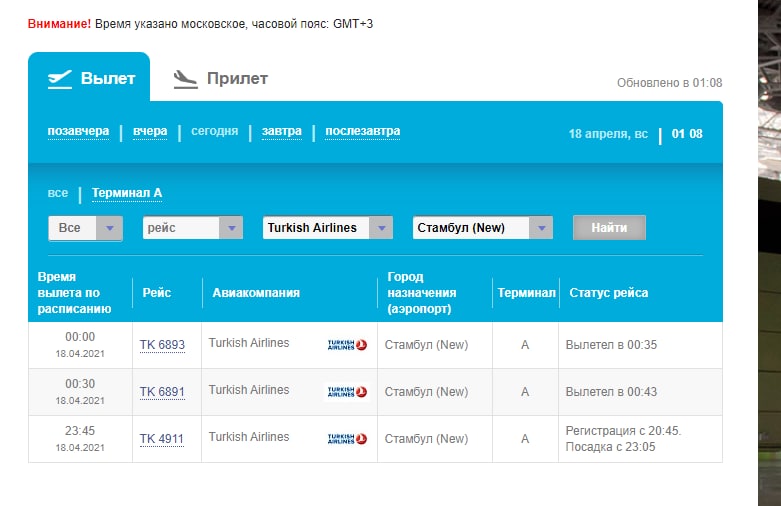Click Turkish Airlines name in TK 4911 row
This screenshot has height=506, width=781.
tap(249, 437)
